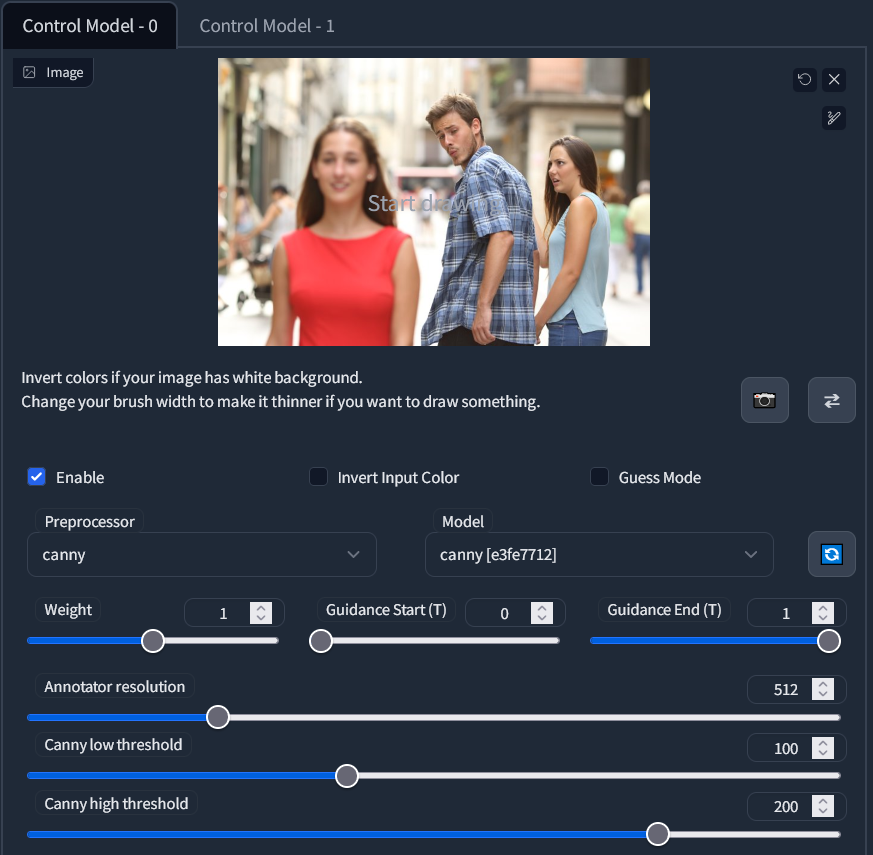Screen dimensions: 873x855
Task: Click the Image label icon
Action: coord(30,73)
